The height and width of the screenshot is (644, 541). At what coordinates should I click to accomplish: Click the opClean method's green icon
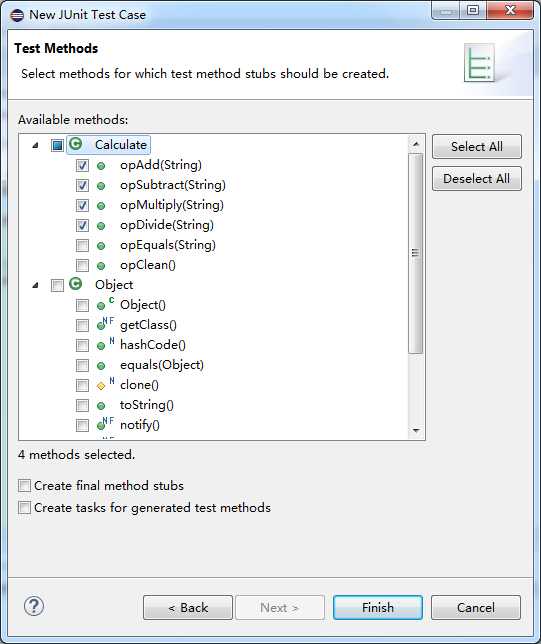click(x=101, y=266)
